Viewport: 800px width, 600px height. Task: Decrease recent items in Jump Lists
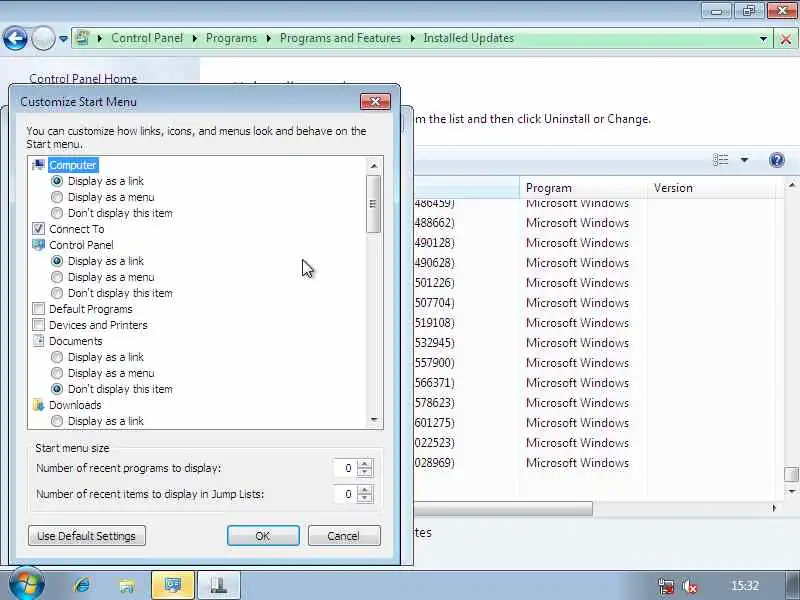pyautogui.click(x=365, y=498)
